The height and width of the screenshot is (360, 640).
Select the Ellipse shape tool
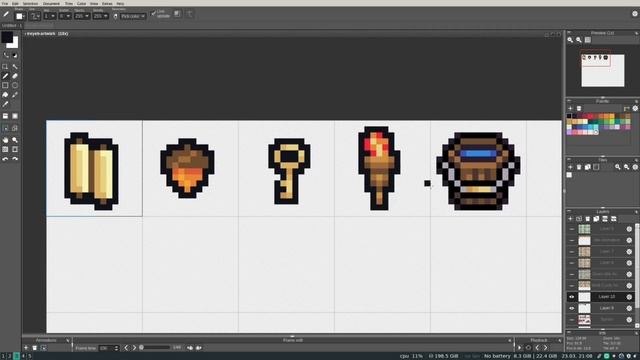[15, 85]
